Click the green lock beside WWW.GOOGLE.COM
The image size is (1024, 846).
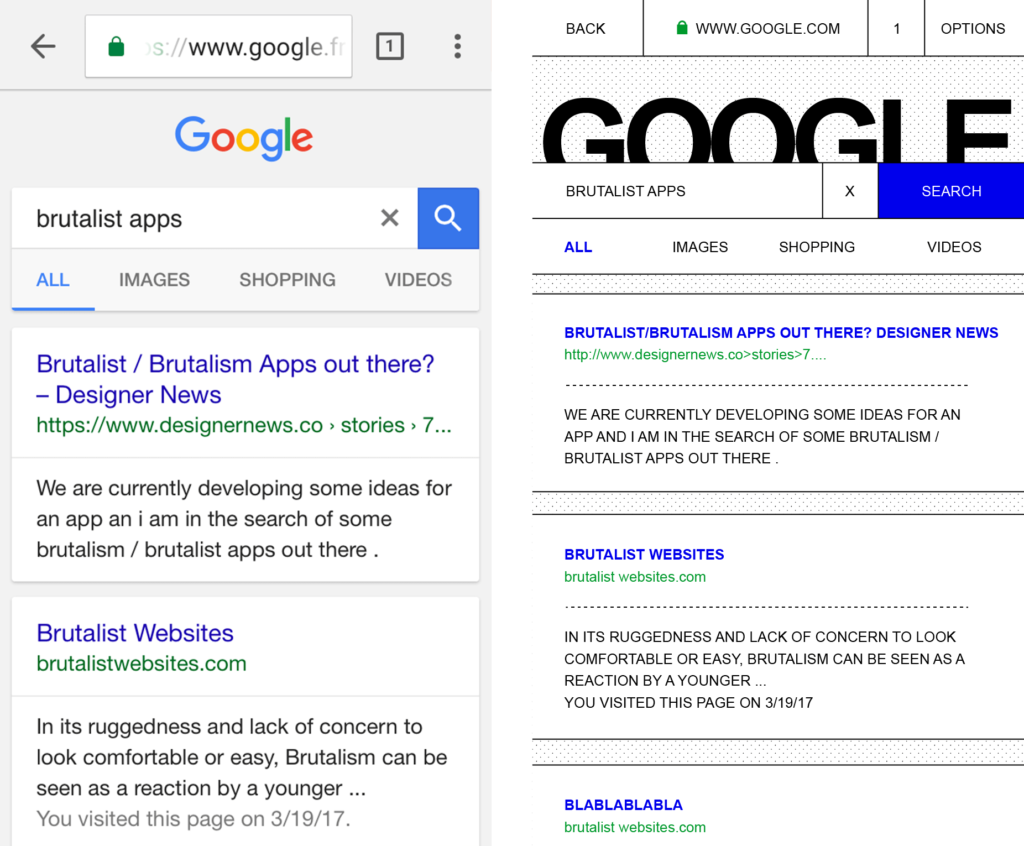pos(682,28)
